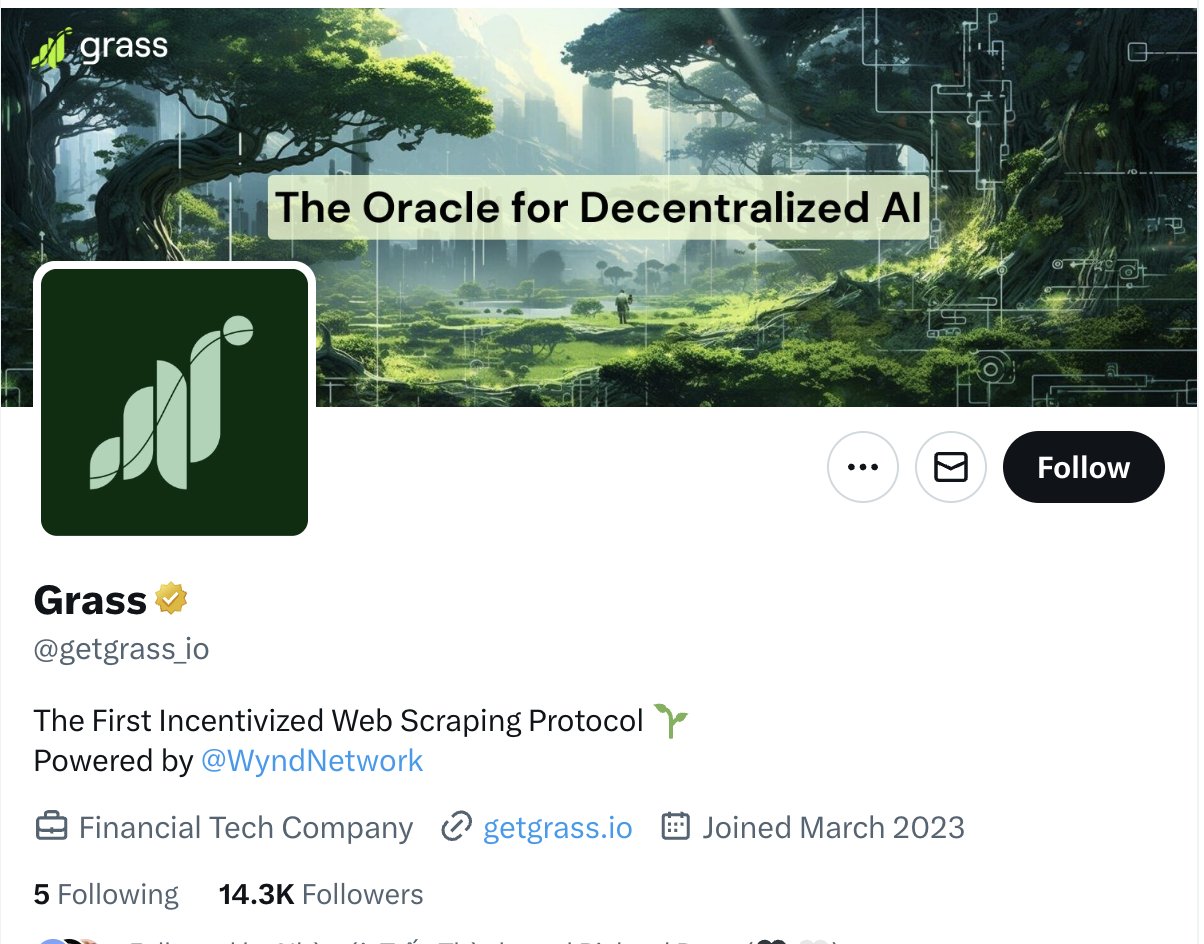Click the Grass display name heading
1204x944 pixels.
pyautogui.click(x=90, y=600)
